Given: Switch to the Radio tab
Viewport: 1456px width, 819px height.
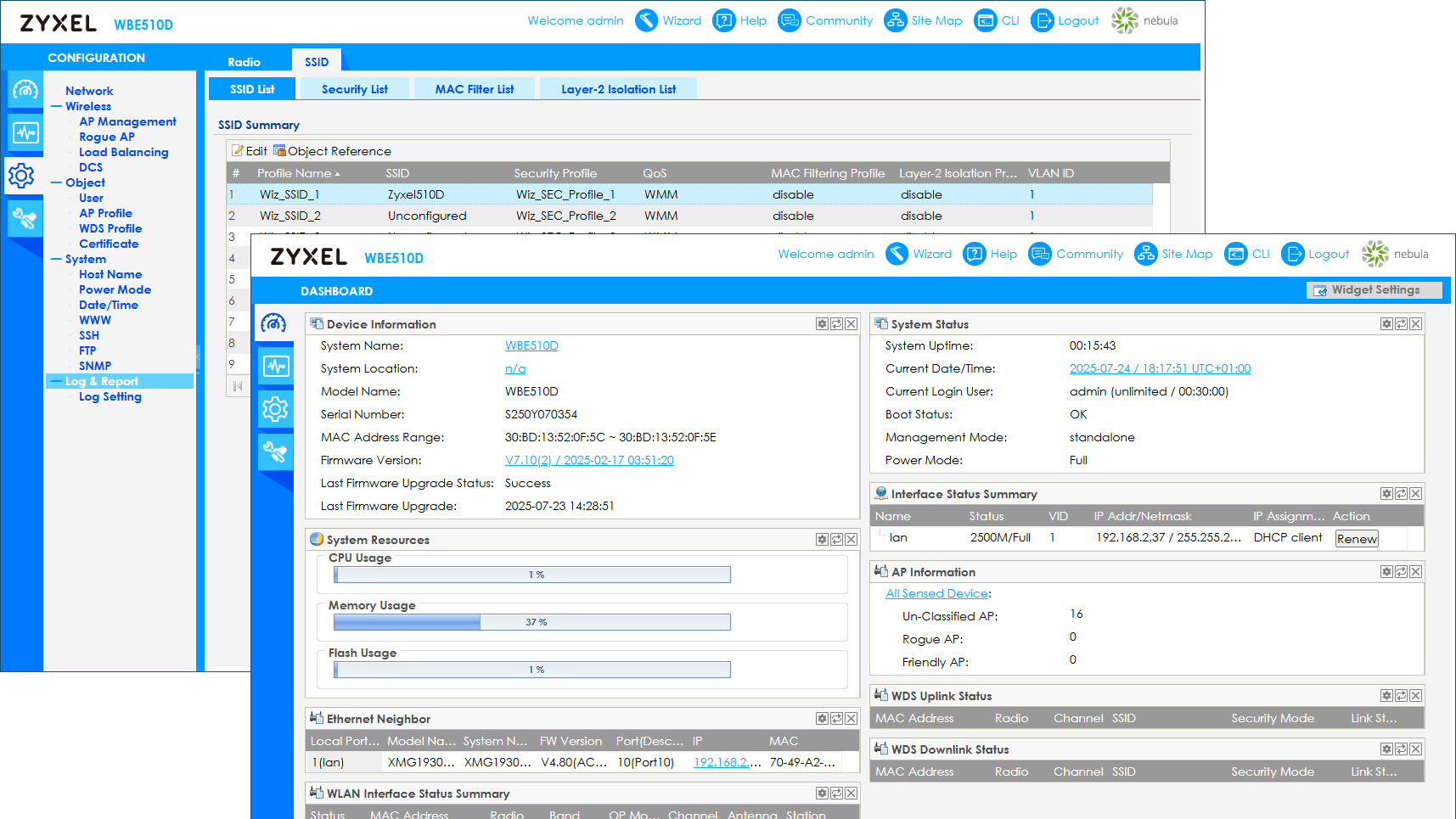Looking at the screenshot, I should (244, 62).
